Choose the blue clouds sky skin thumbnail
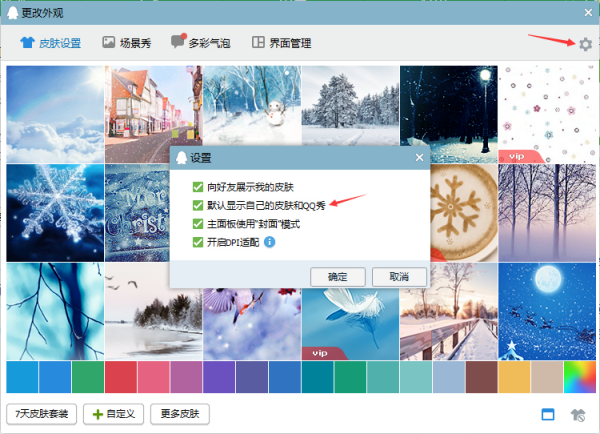Image resolution: width=600 pixels, height=434 pixels. tap(54, 114)
